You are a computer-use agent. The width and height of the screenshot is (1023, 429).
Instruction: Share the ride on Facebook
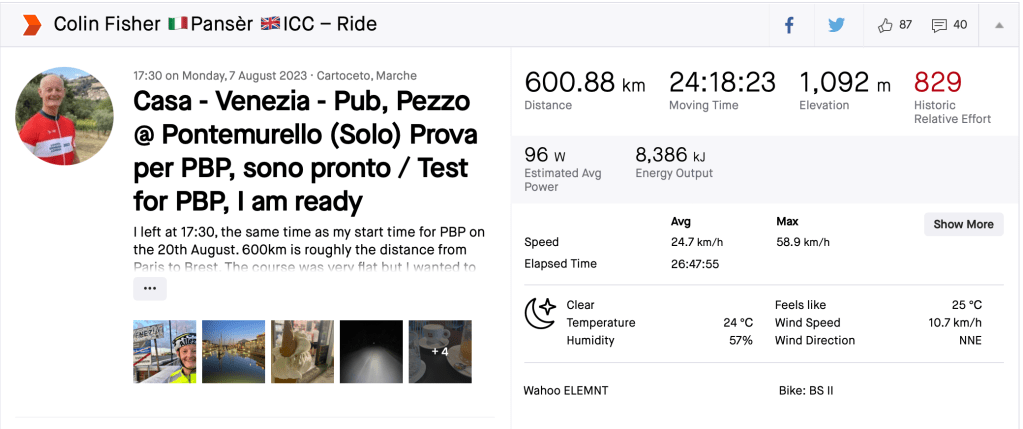point(789,25)
